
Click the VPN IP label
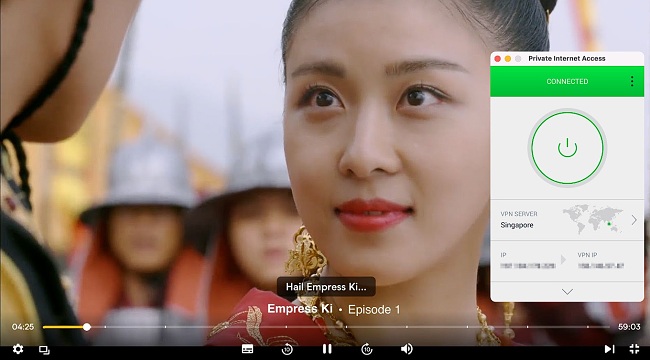(587, 255)
